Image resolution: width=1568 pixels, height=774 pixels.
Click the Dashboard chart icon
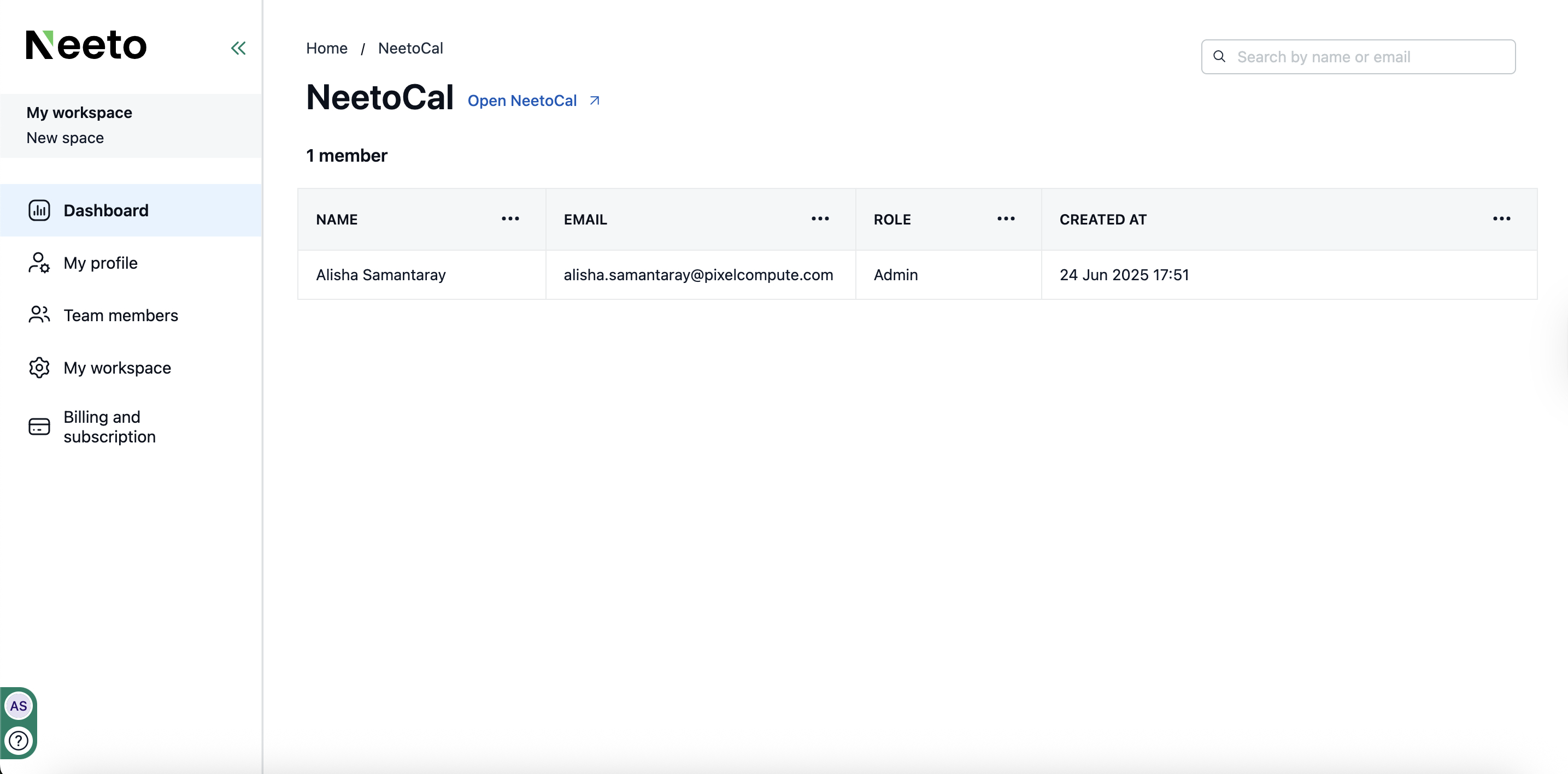[x=39, y=210]
